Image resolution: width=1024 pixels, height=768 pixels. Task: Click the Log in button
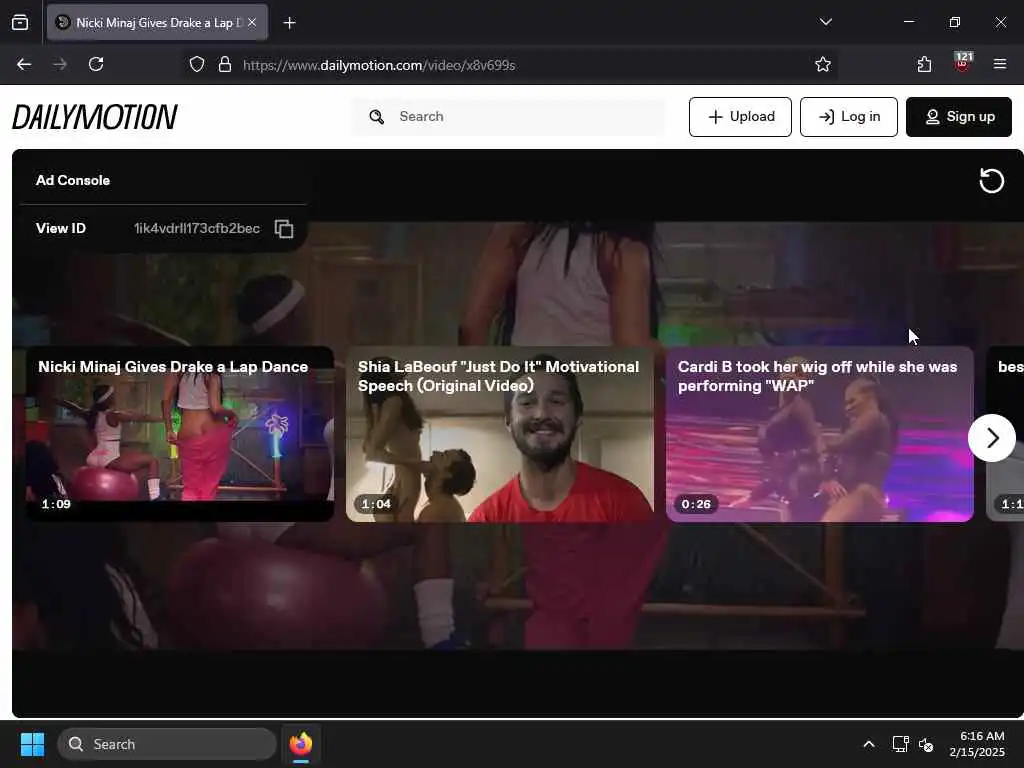tap(848, 117)
